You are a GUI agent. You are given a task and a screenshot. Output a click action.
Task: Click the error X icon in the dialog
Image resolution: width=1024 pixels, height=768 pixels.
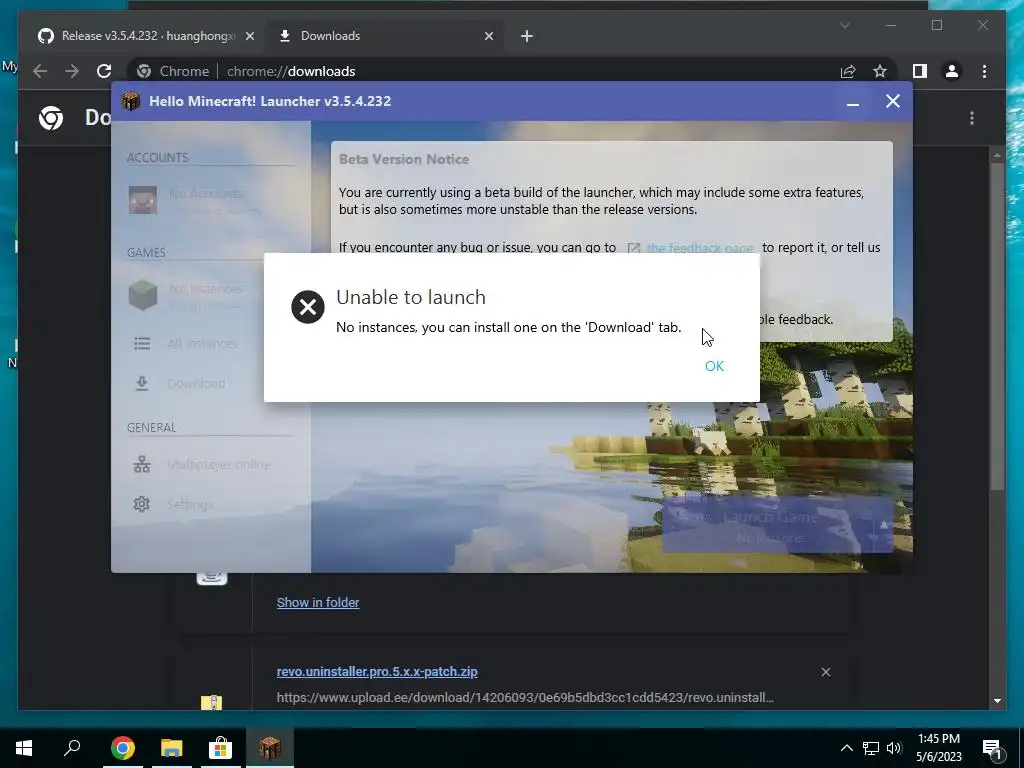tap(308, 307)
